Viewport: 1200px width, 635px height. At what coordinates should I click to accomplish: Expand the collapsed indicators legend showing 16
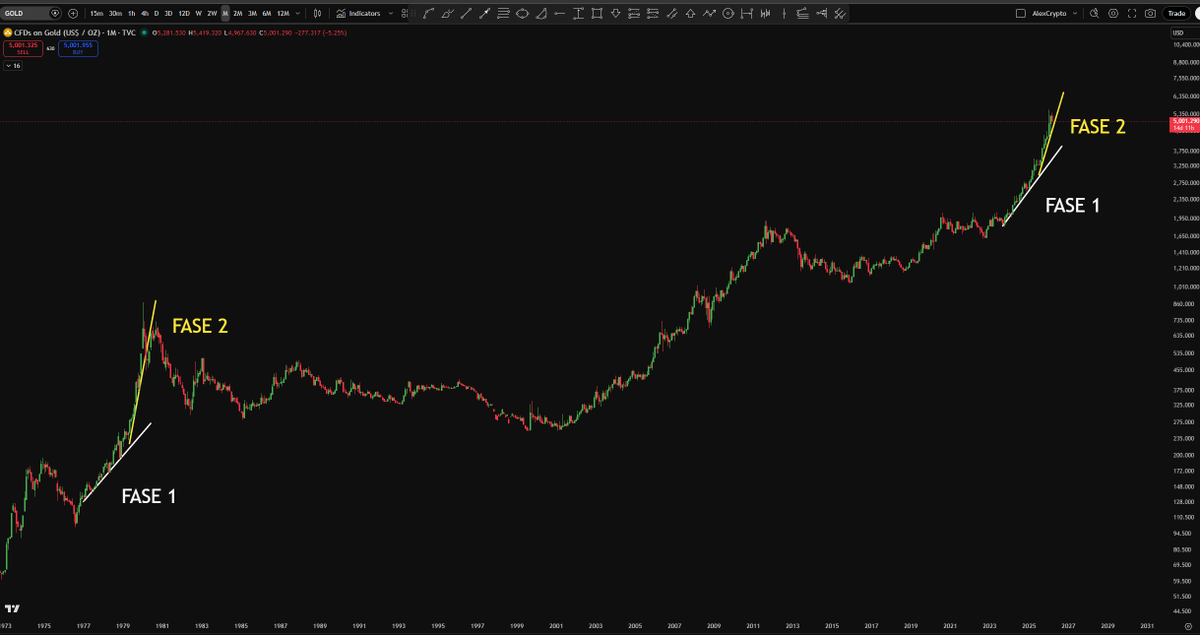(x=13, y=66)
